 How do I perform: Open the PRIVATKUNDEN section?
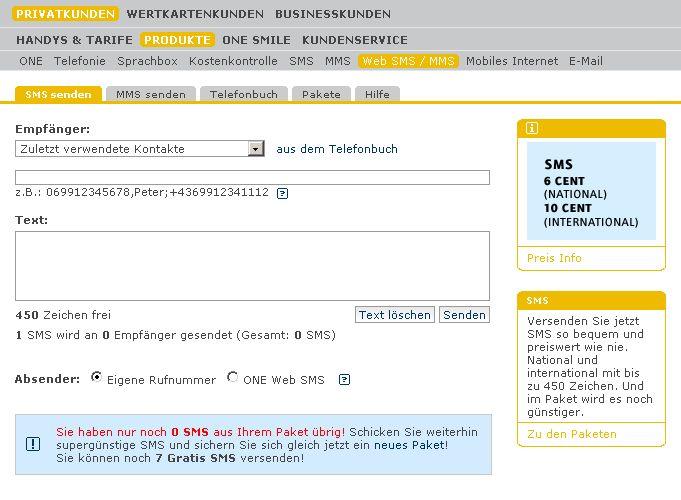click(66, 14)
